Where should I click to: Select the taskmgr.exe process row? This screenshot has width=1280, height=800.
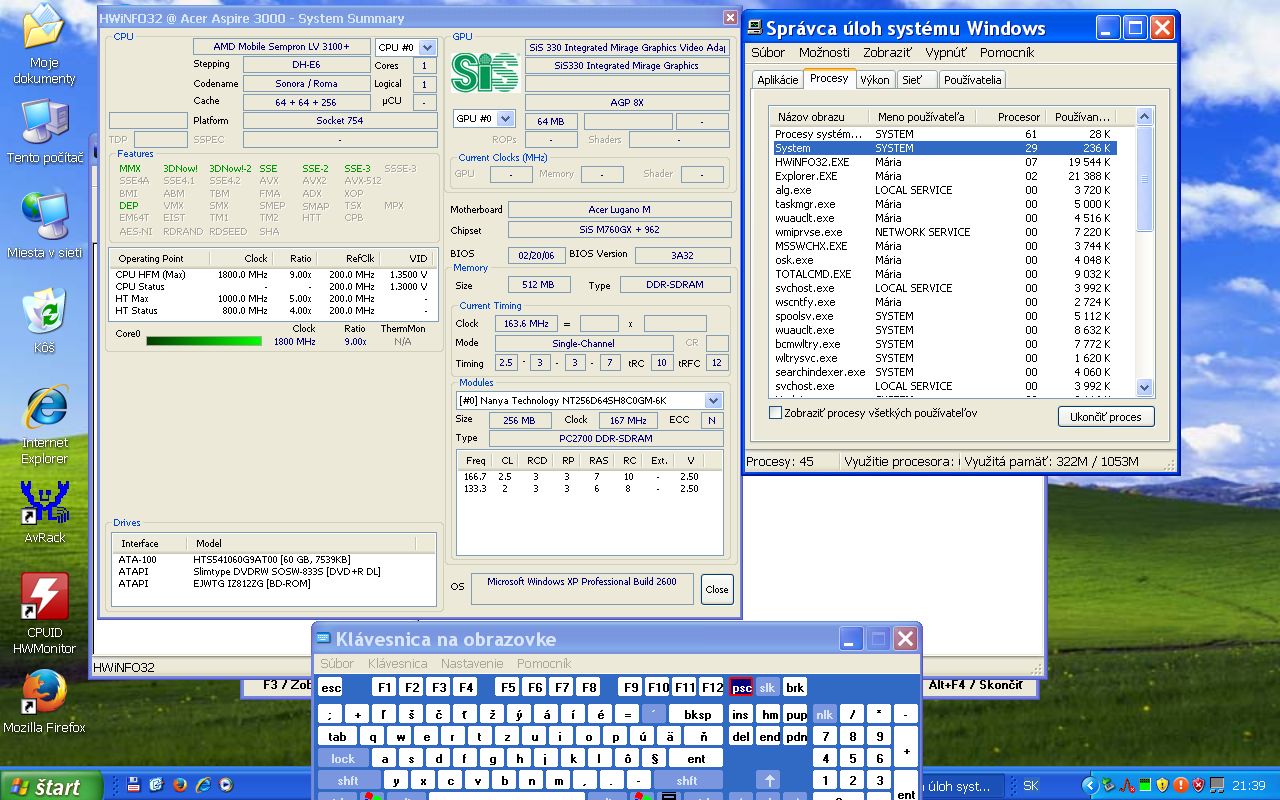pyautogui.click(x=944, y=204)
